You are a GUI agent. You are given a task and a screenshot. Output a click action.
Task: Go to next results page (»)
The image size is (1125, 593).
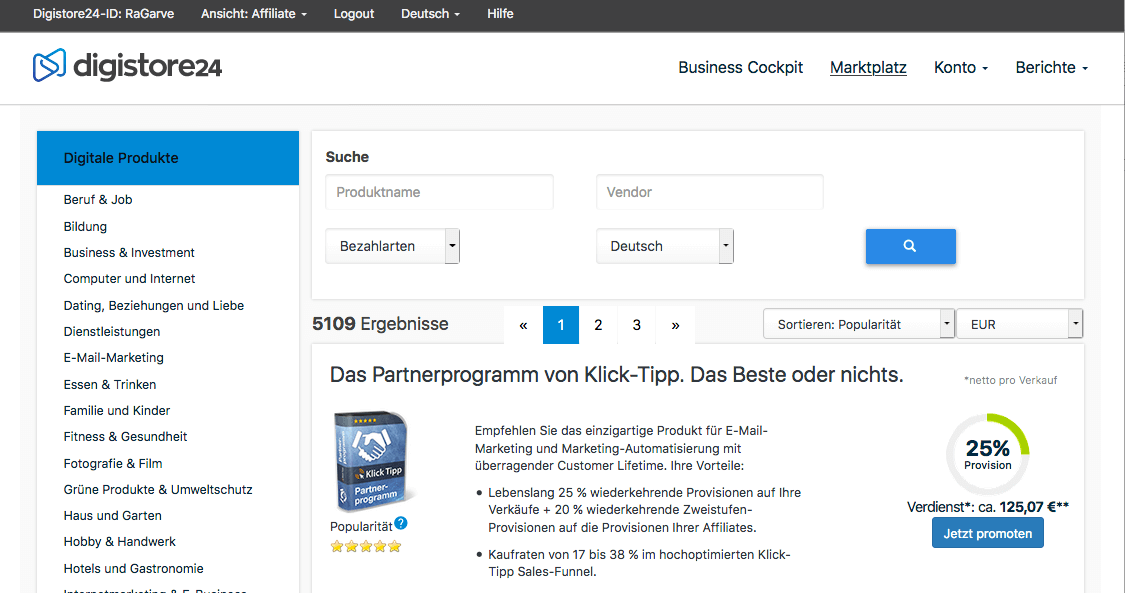click(675, 325)
